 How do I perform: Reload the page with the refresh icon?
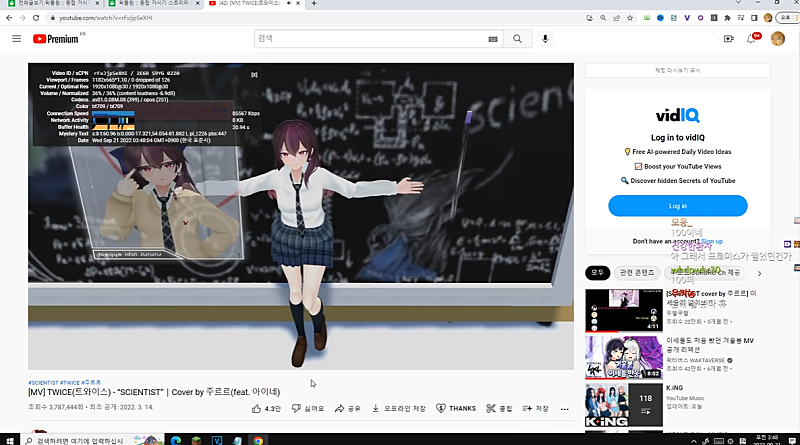pyautogui.click(x=36, y=18)
